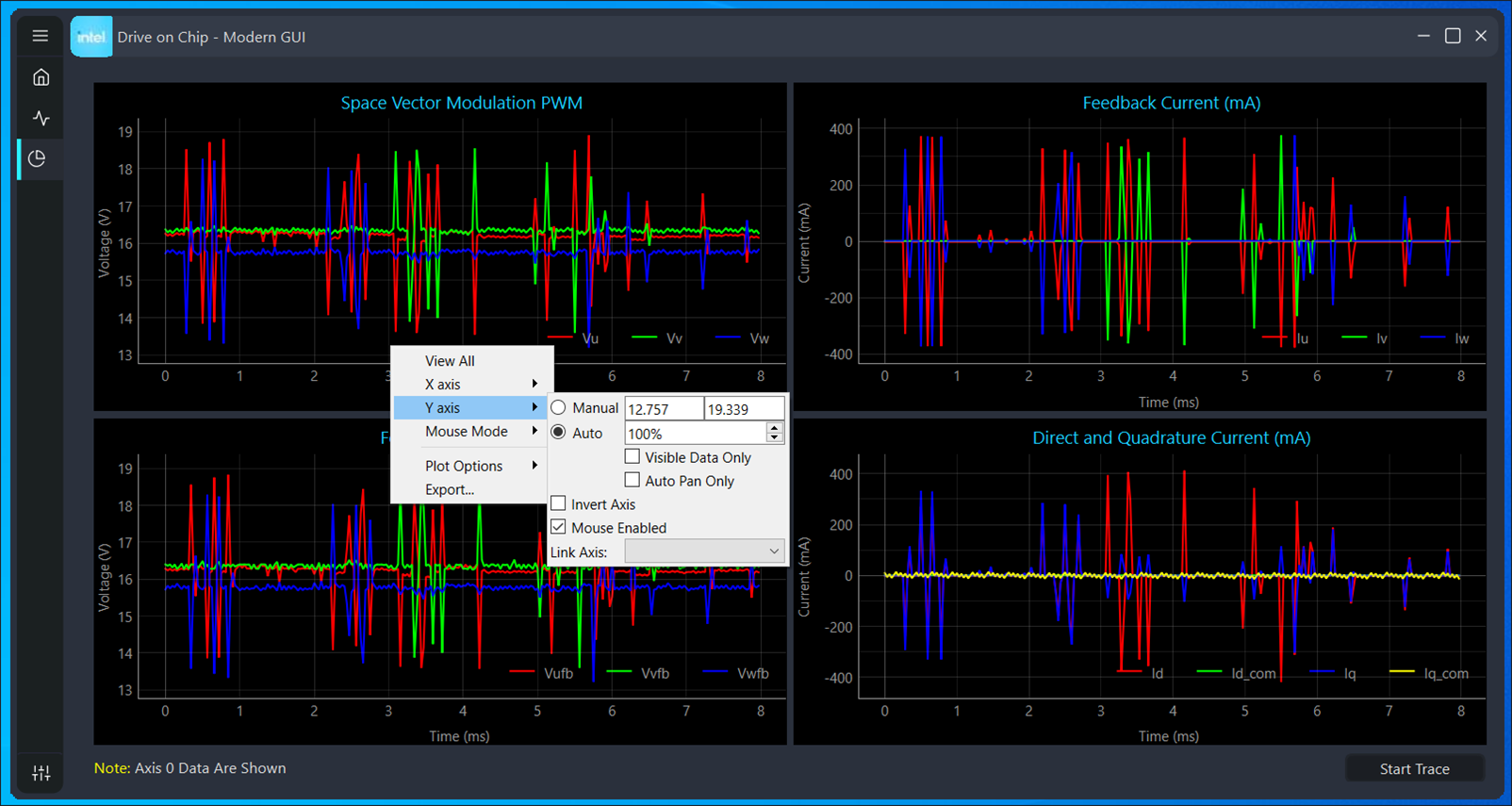Open the sliders settings icon at bottom

(41, 773)
